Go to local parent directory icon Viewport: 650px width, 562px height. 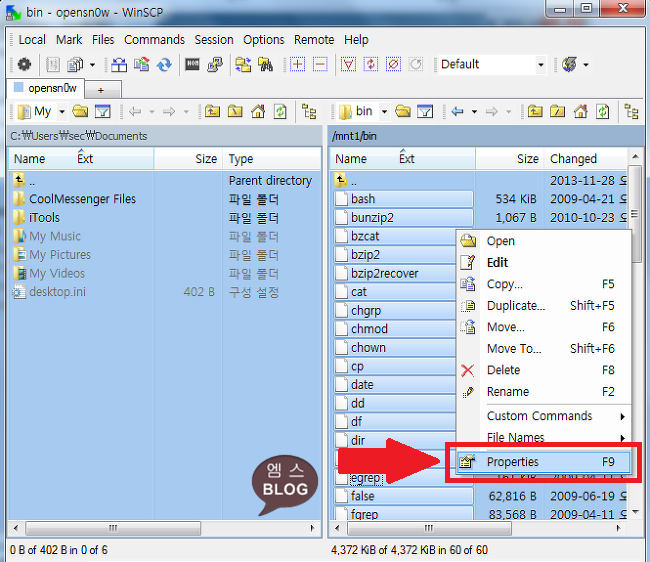click(212, 111)
